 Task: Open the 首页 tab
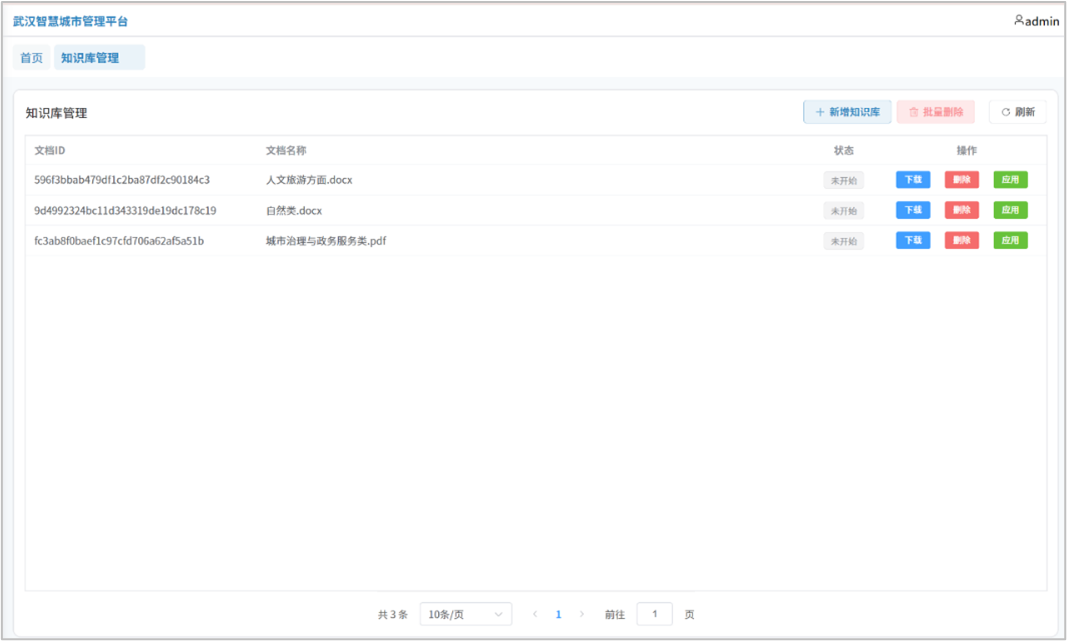[x=32, y=58]
